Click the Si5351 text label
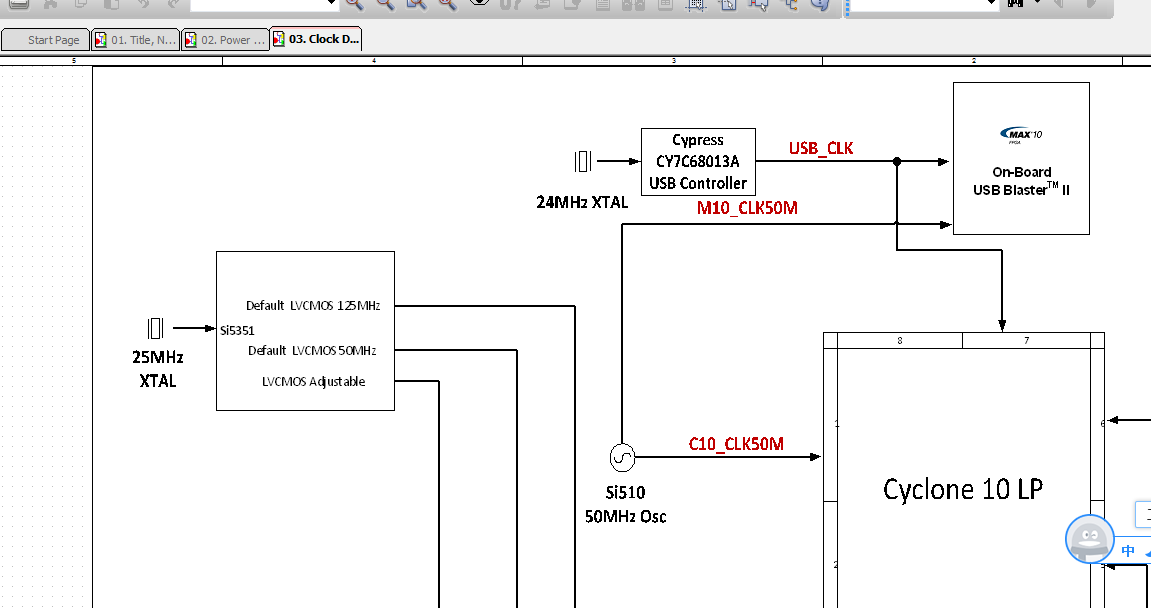The height and width of the screenshot is (608, 1151). [237, 330]
